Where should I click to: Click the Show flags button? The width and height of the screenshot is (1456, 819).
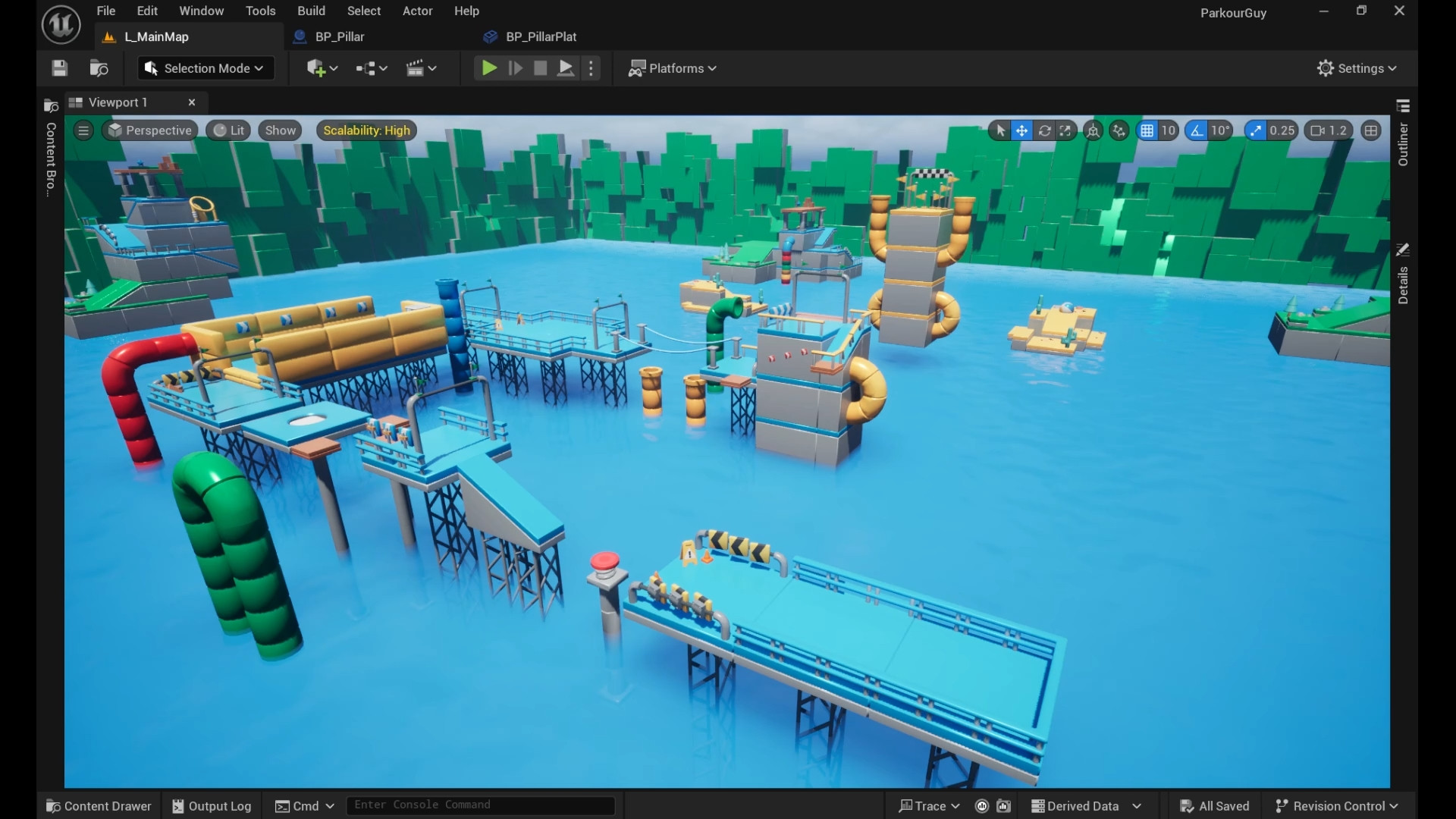[x=281, y=130]
